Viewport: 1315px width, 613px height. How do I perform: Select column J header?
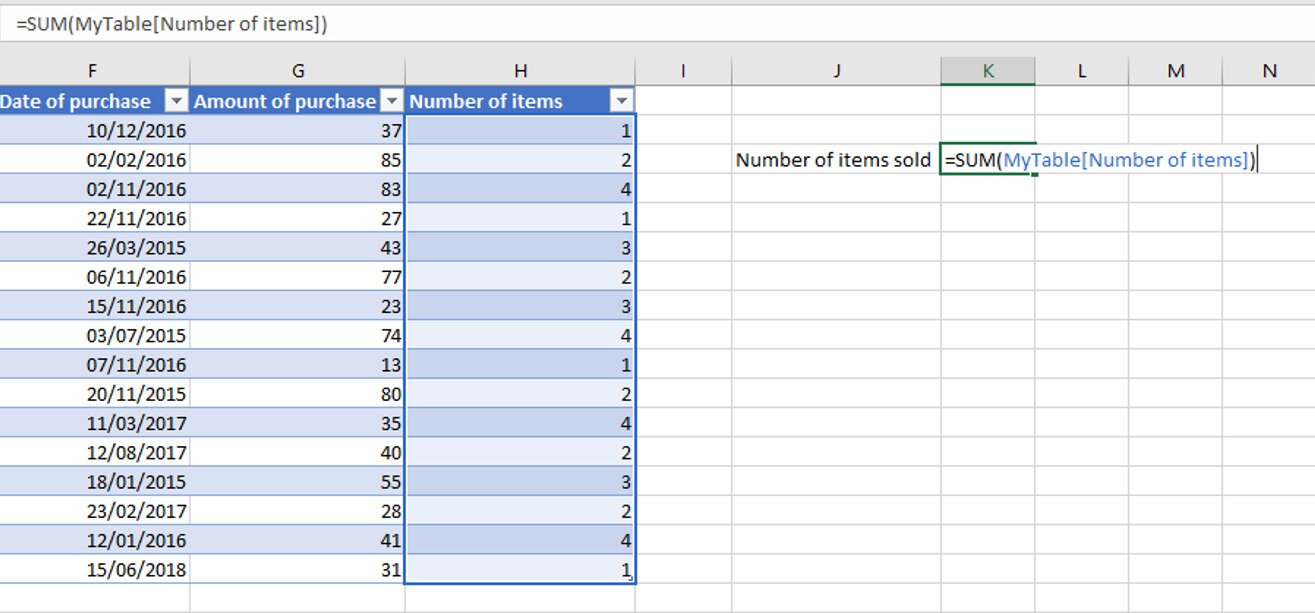point(836,71)
